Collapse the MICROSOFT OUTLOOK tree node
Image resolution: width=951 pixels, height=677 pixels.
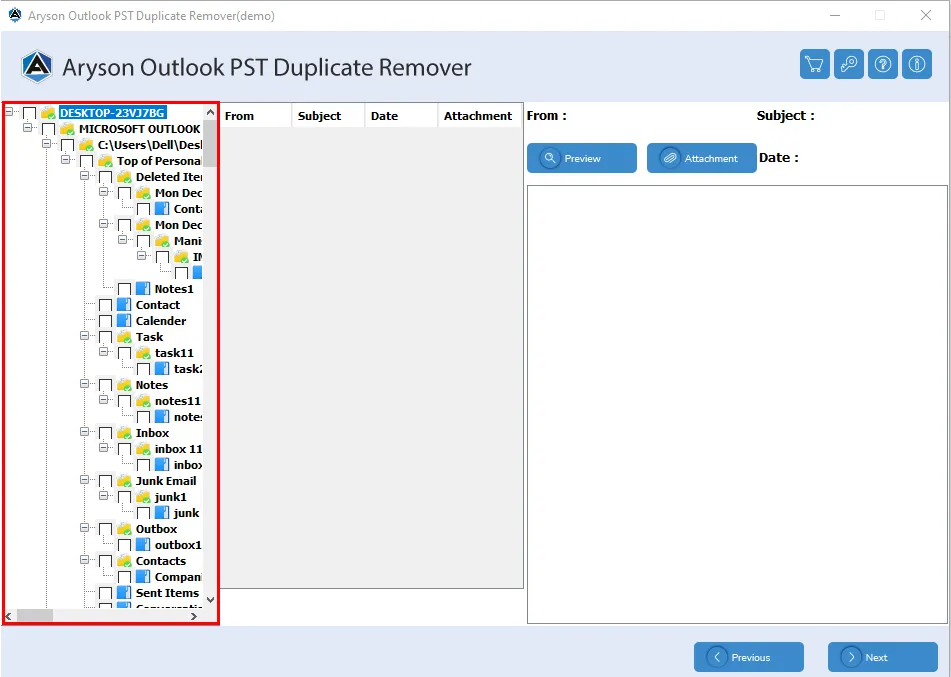click(x=27, y=127)
